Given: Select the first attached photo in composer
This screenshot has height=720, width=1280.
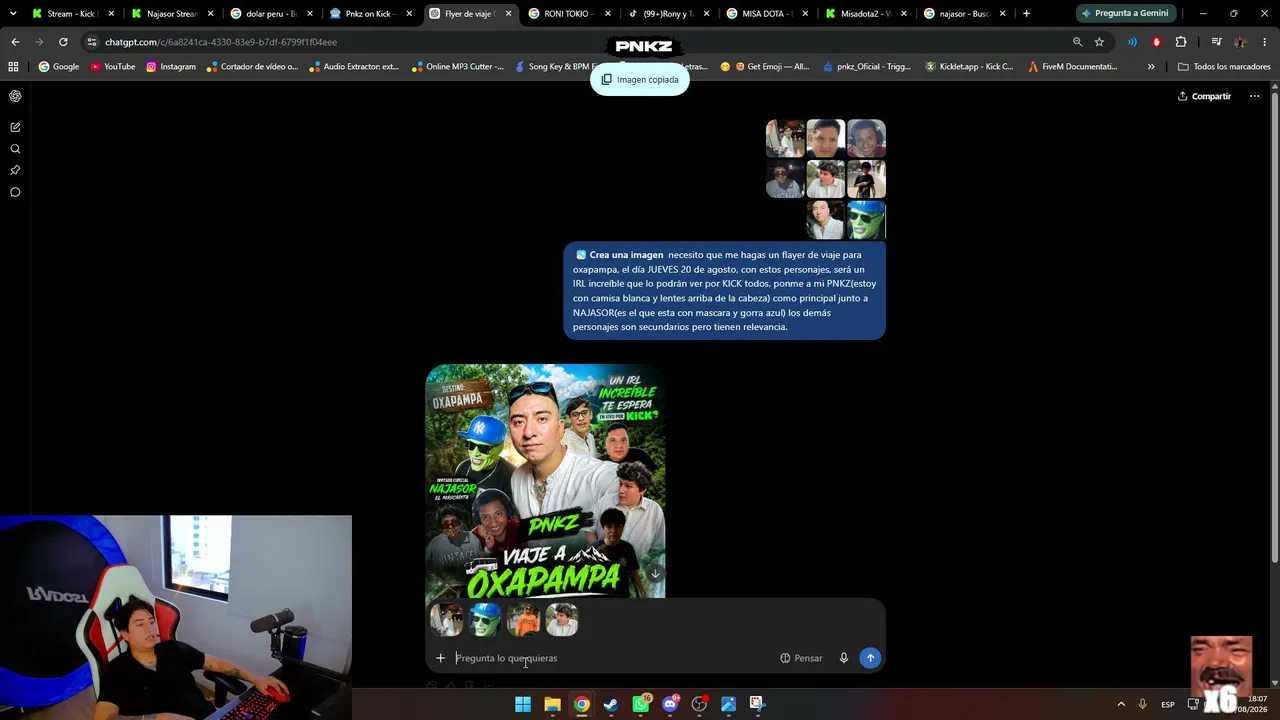Looking at the screenshot, I should 446,620.
